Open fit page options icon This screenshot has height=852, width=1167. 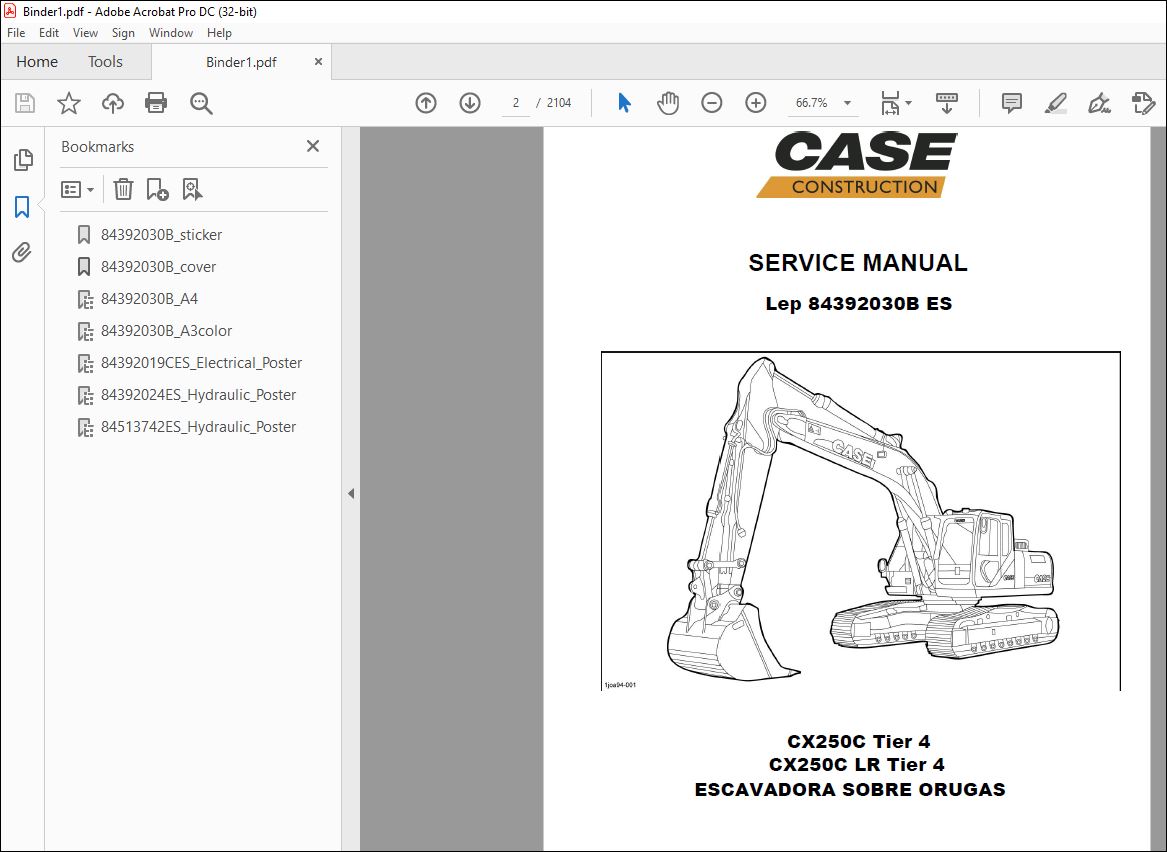tap(895, 103)
